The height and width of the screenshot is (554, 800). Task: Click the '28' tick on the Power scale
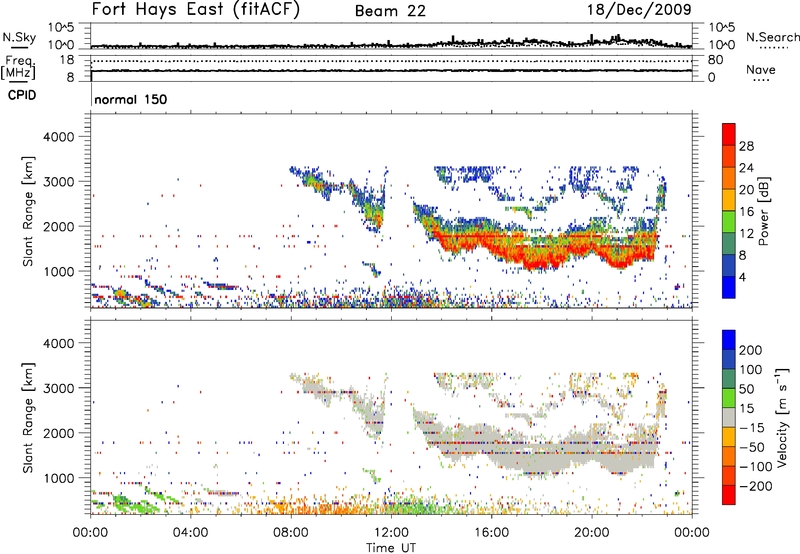746,146
